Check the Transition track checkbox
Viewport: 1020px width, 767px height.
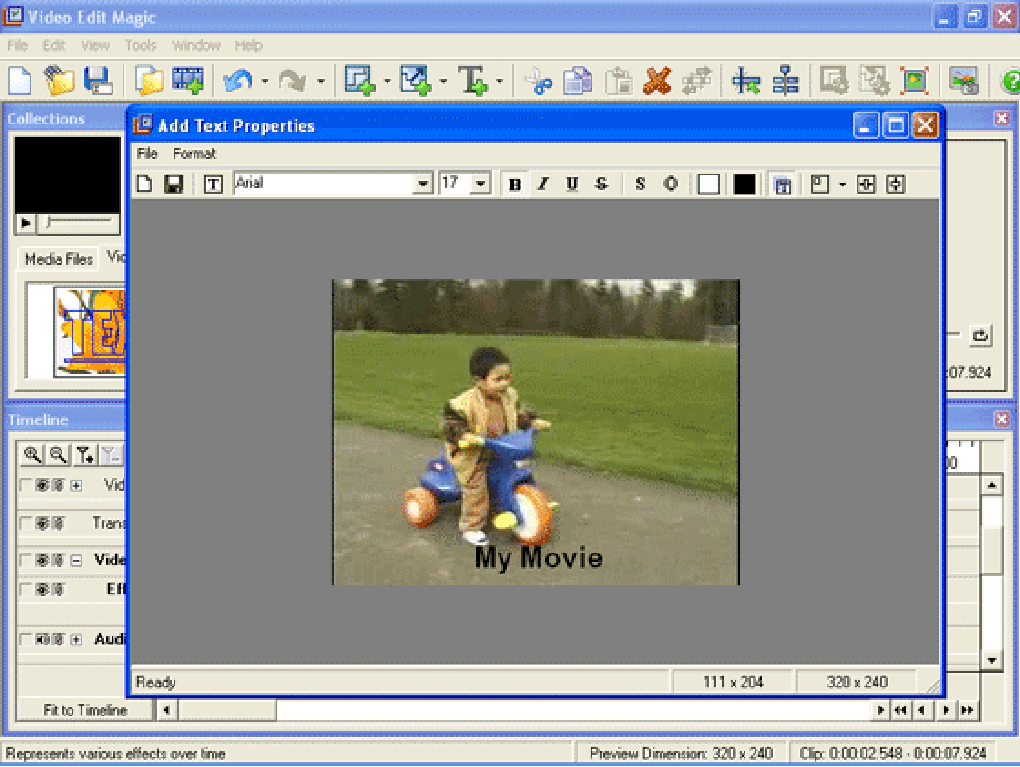pos(25,523)
